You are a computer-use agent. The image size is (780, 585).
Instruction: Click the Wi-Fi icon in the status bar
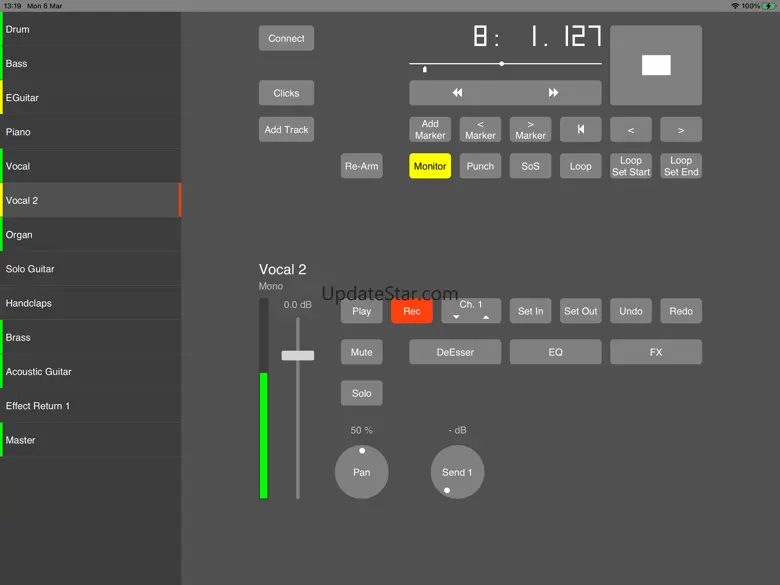tap(735, 6)
